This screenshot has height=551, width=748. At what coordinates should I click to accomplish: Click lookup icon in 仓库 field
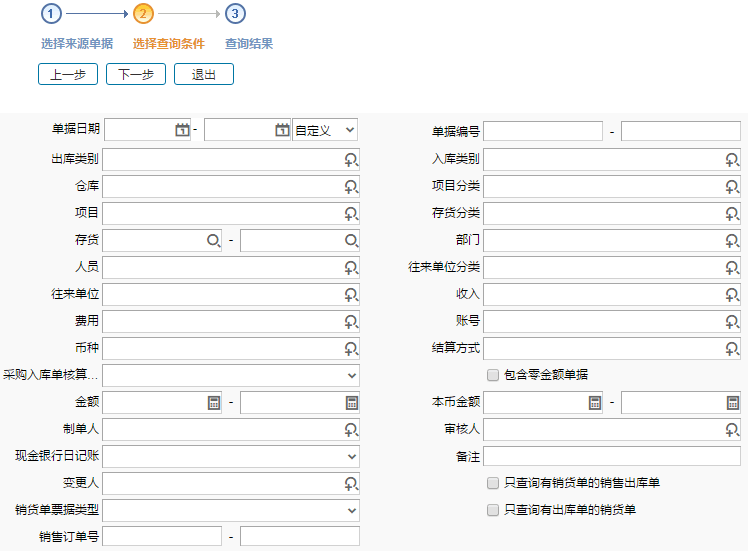(x=351, y=187)
